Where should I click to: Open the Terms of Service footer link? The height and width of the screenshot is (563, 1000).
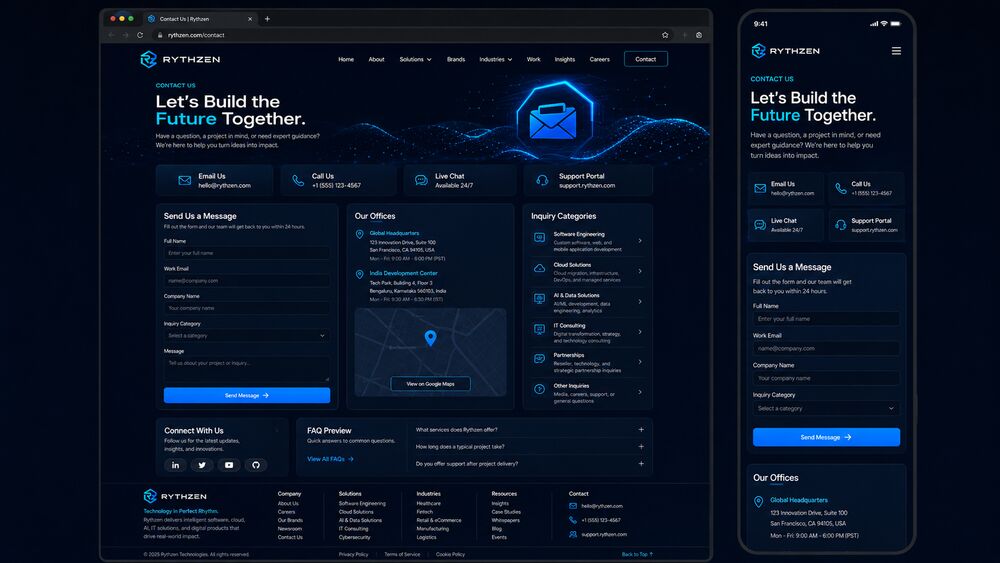pos(402,554)
